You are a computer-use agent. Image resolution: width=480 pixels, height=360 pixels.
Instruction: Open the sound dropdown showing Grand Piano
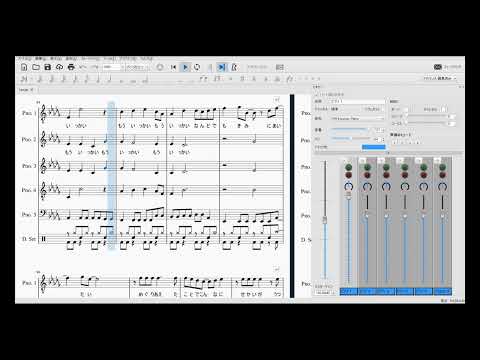[x=357, y=118]
